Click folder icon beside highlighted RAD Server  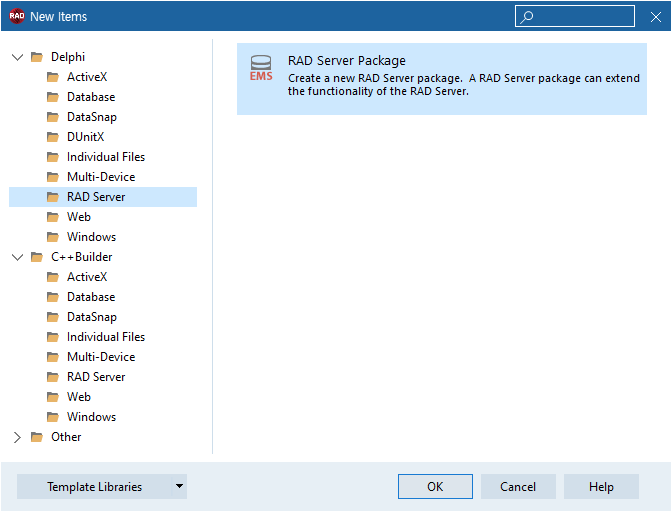53,197
